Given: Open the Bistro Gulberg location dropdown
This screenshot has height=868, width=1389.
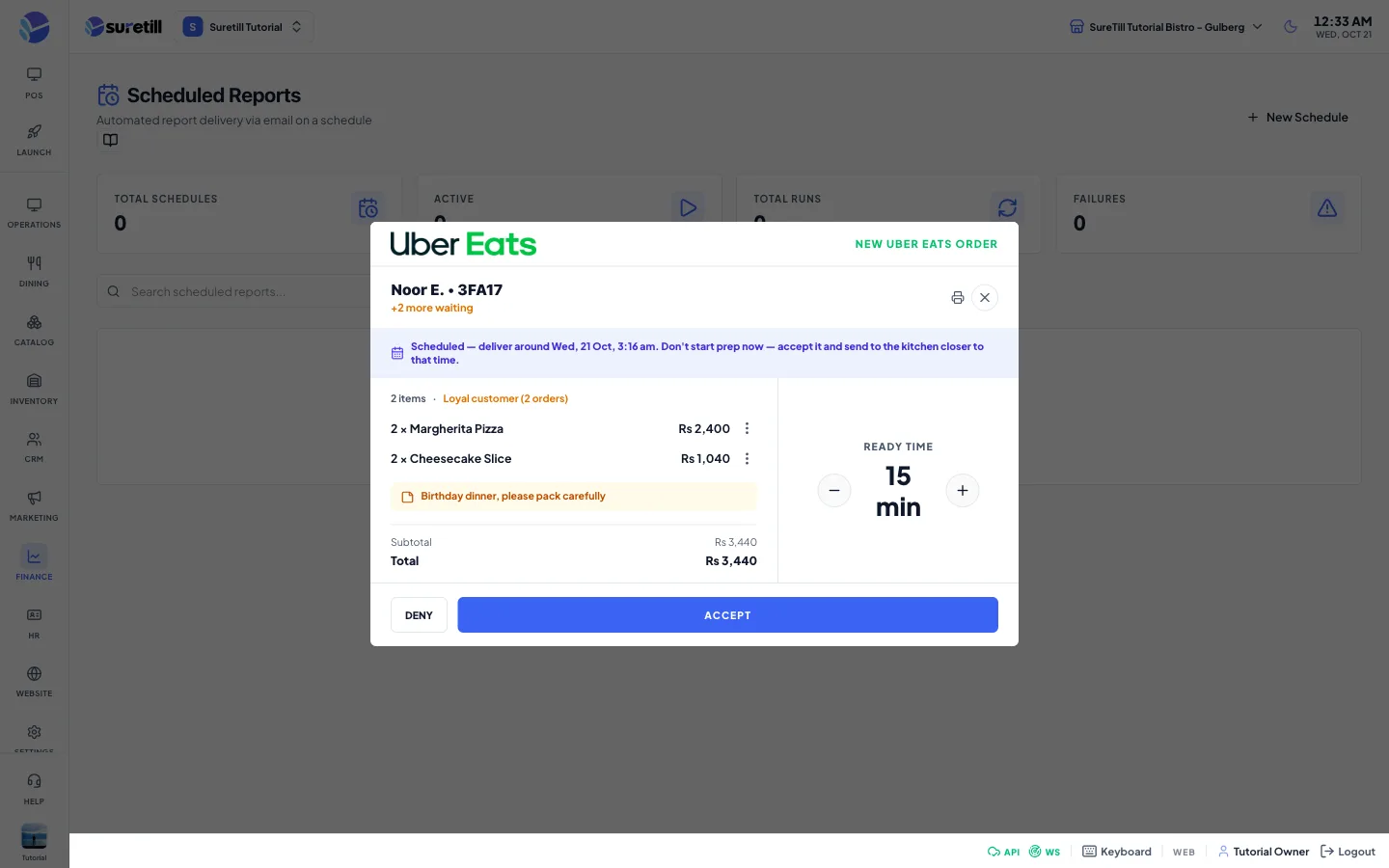Looking at the screenshot, I should click(1165, 27).
